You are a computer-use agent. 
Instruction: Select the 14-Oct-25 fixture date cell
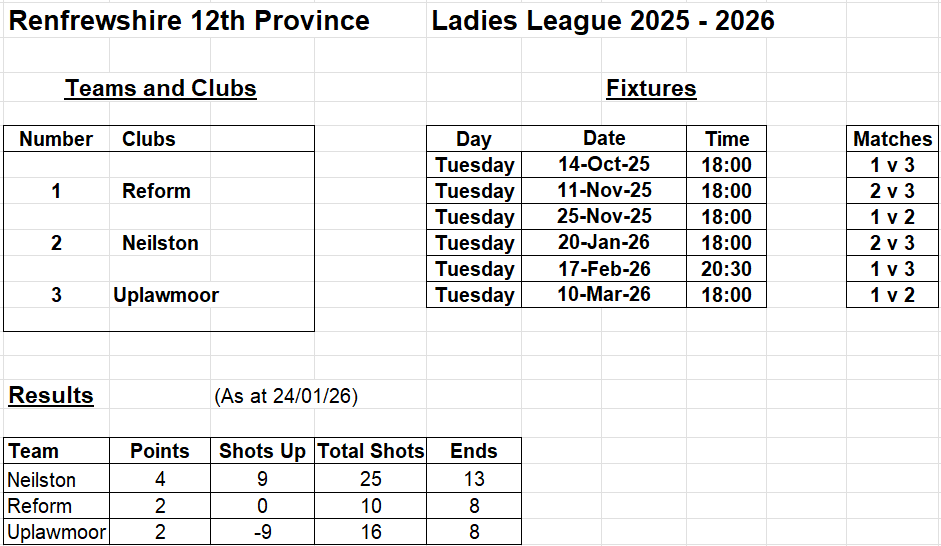click(604, 165)
